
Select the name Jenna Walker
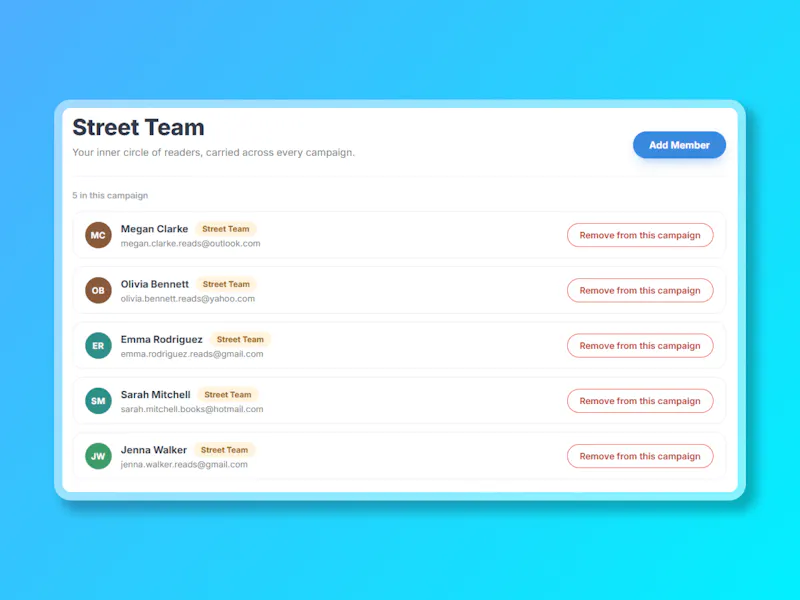coord(154,449)
